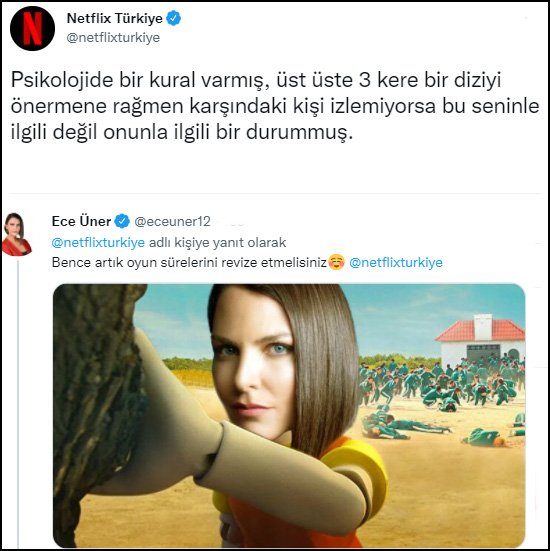Click the verified badge next to Ece Üner
This screenshot has width=550, height=551.
122,221
